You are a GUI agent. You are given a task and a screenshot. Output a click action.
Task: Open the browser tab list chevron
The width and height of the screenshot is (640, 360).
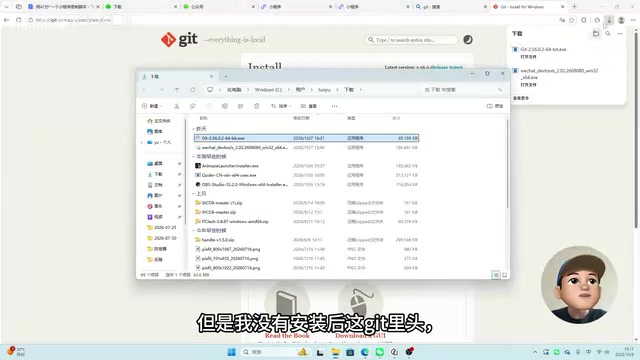pos(6,7)
